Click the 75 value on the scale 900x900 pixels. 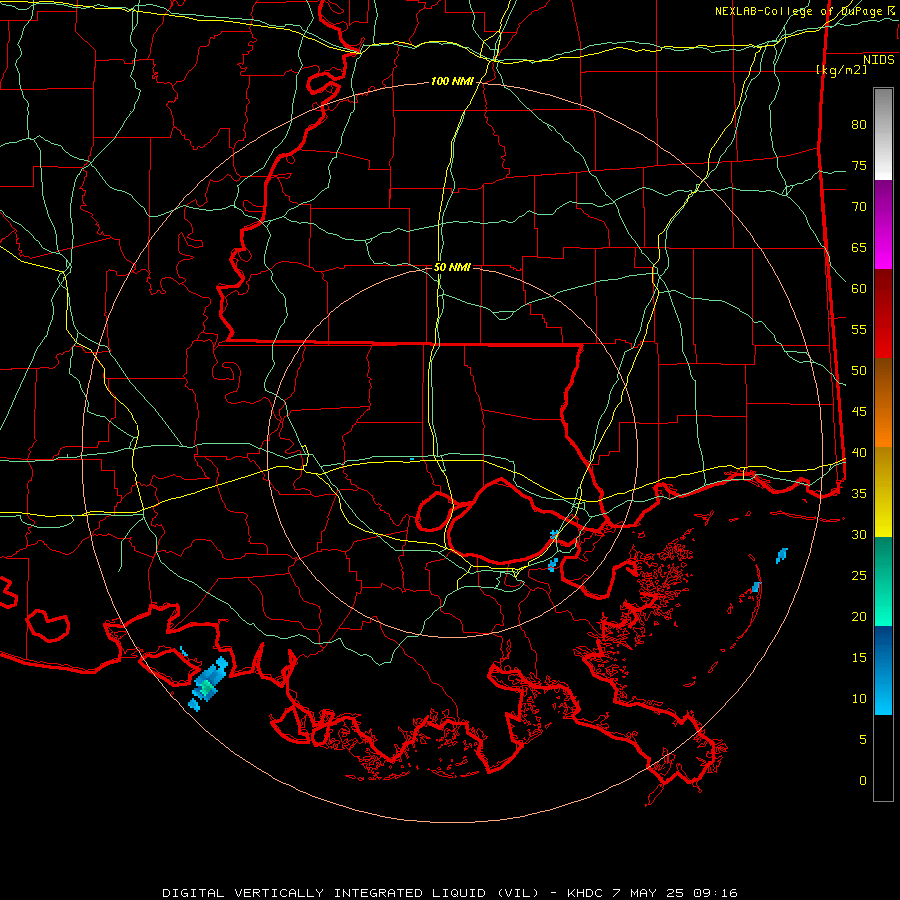click(859, 166)
